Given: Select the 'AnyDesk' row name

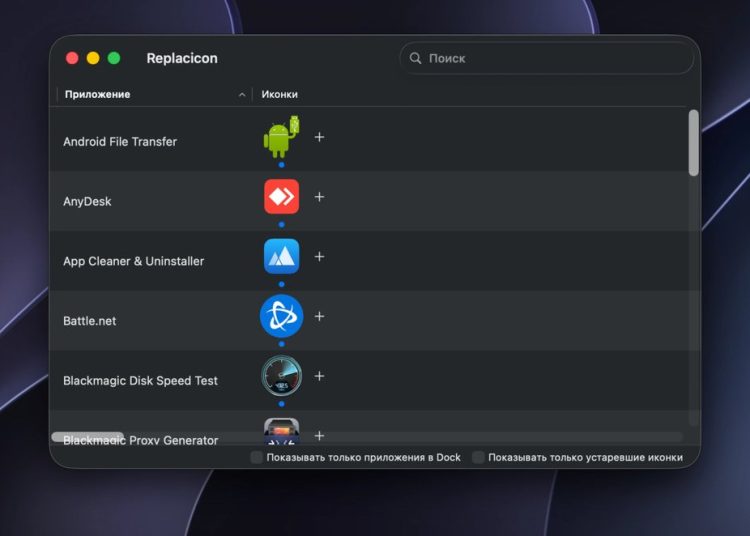Looking at the screenshot, I should pos(87,201).
